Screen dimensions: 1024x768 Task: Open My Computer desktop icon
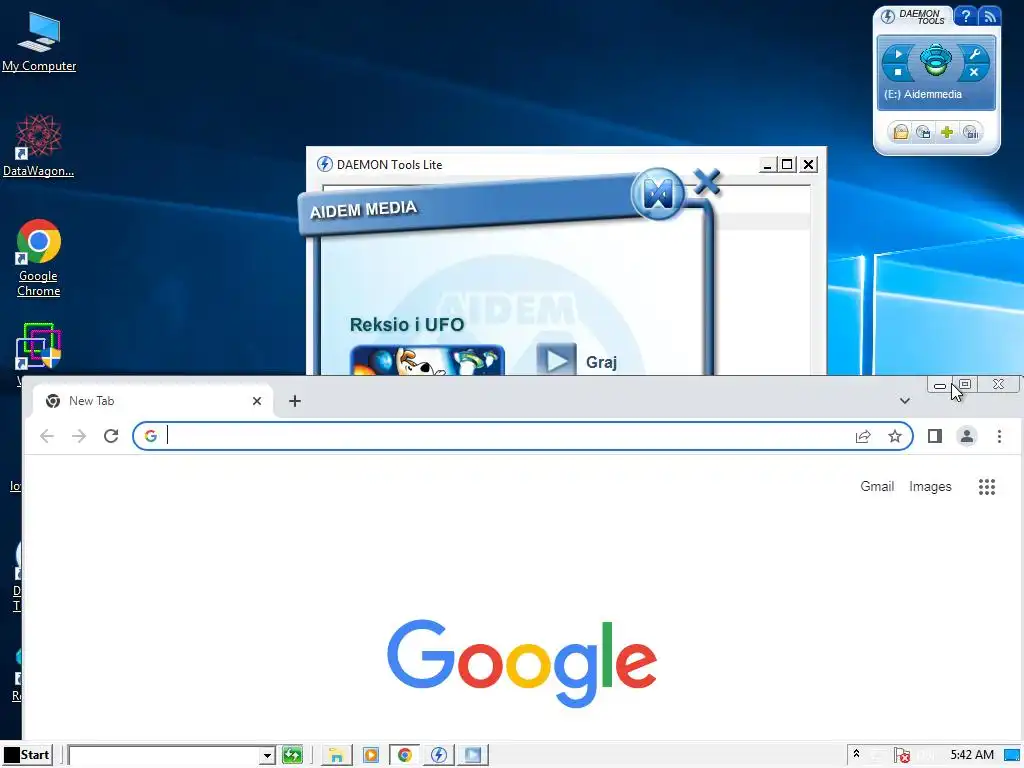pos(39,41)
